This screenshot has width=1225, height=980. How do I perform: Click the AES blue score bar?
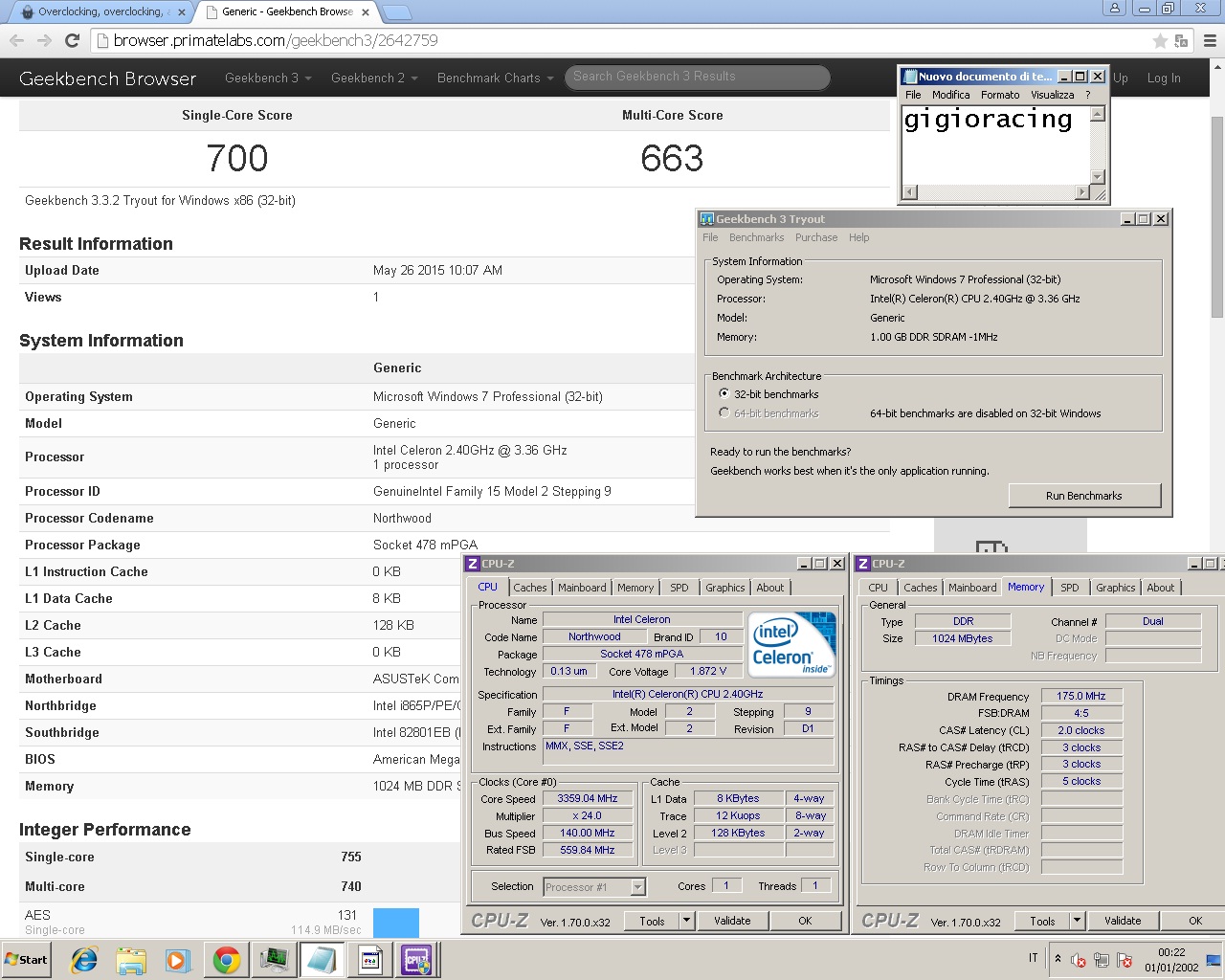pos(396,923)
